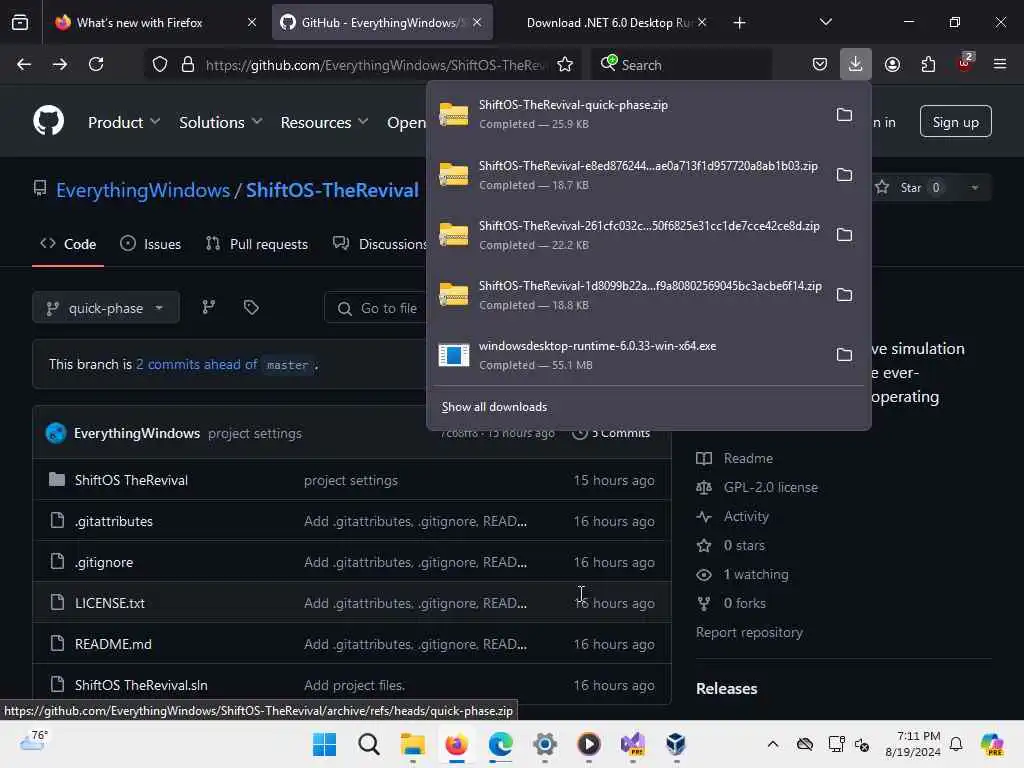
Task: Open Firefox extensions puzzle icon
Action: (x=928, y=65)
